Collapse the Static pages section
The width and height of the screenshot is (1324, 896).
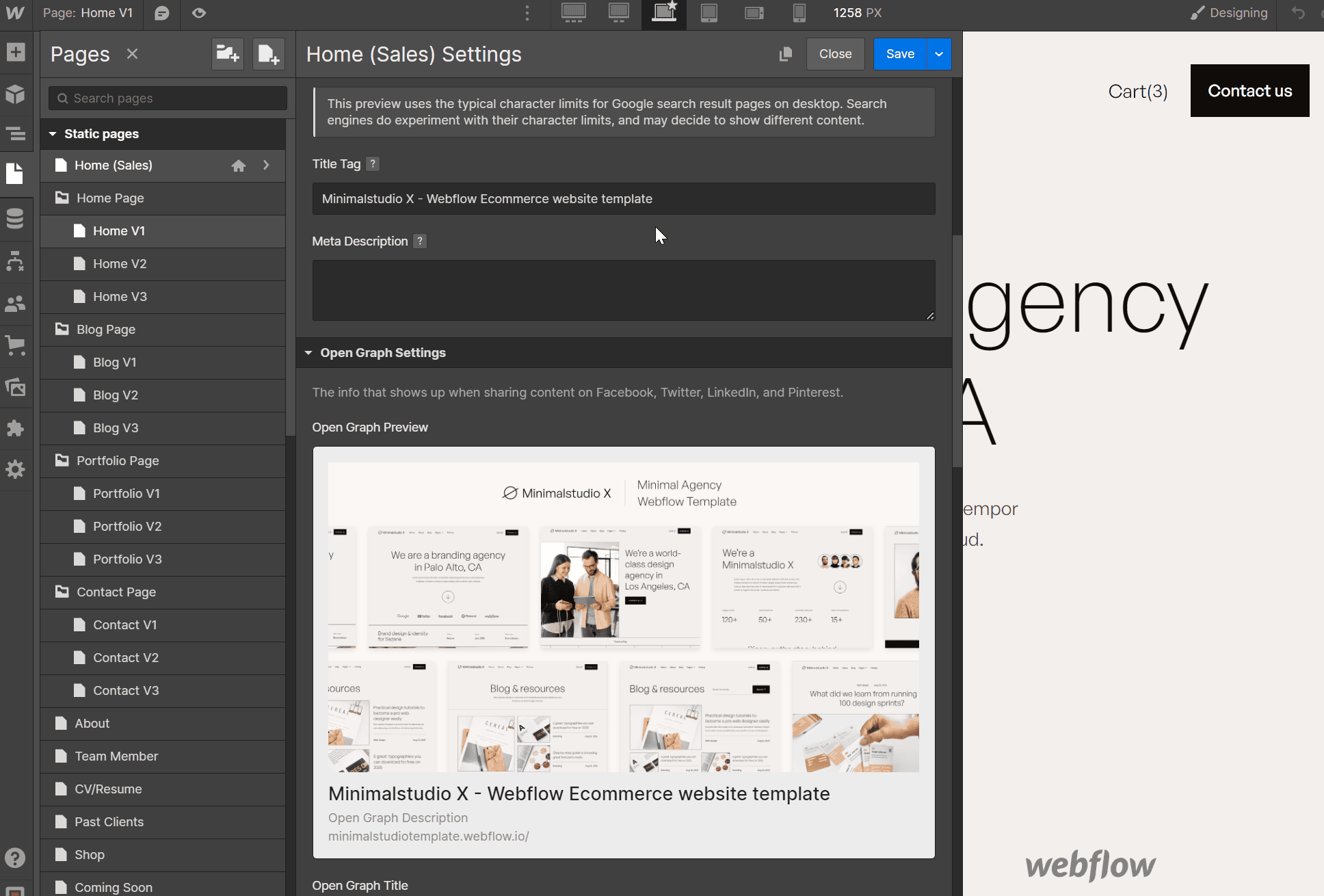click(53, 133)
